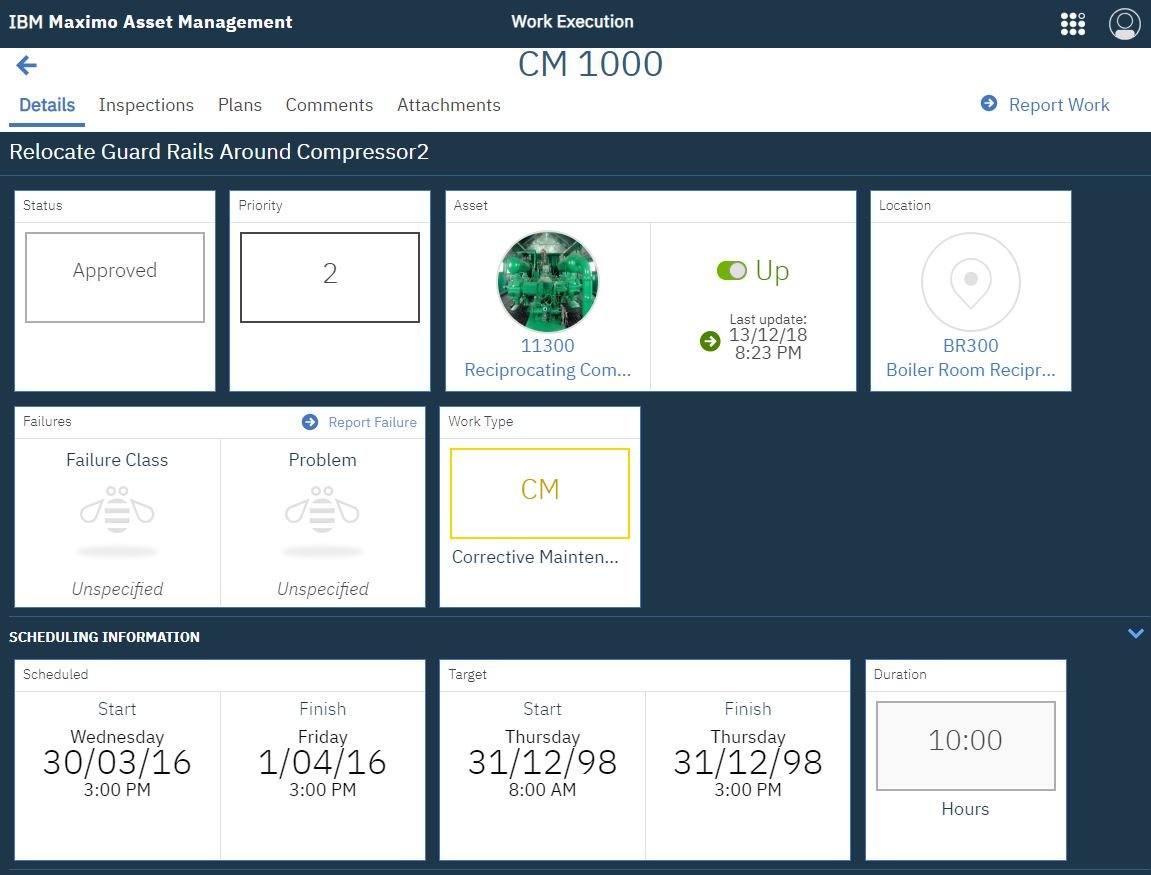Click the Problem bee icon
This screenshot has height=875, width=1151.
pyautogui.click(x=322, y=511)
